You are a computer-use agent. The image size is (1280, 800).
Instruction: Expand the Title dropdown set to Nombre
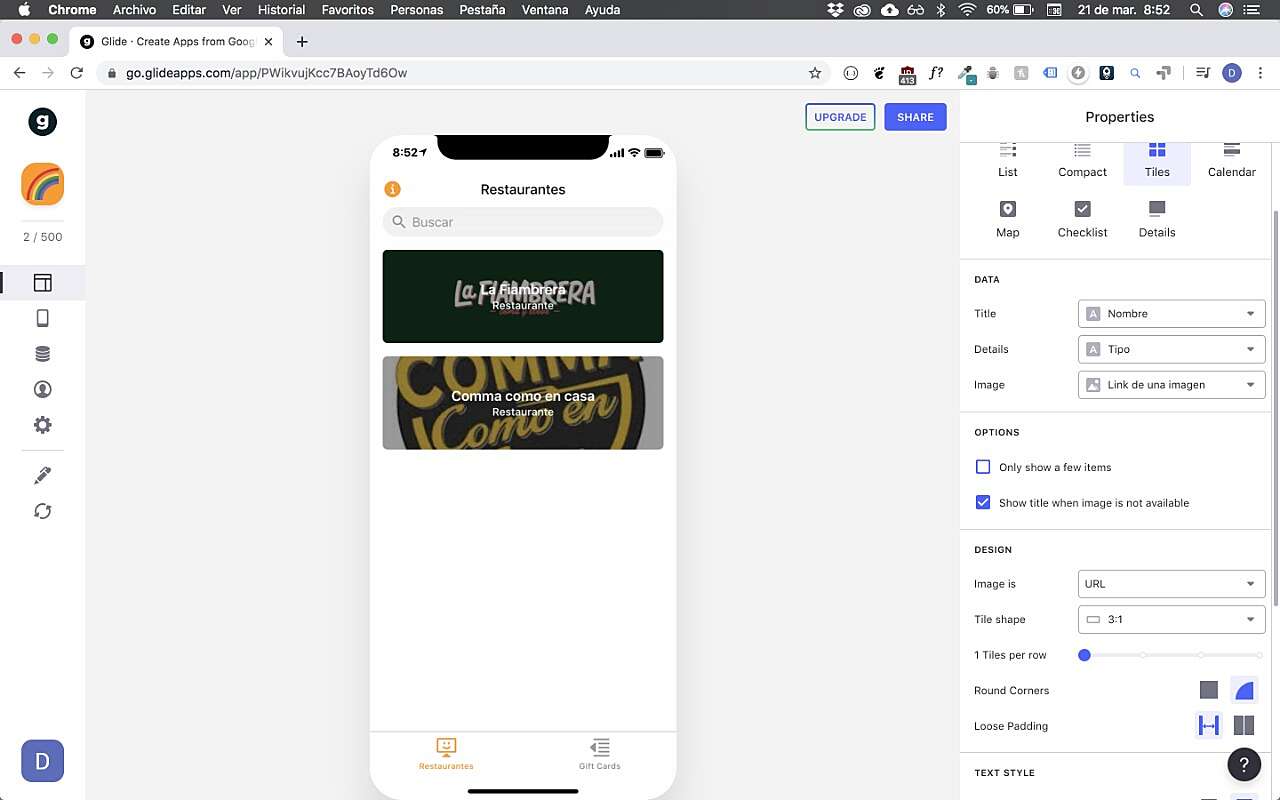1171,314
